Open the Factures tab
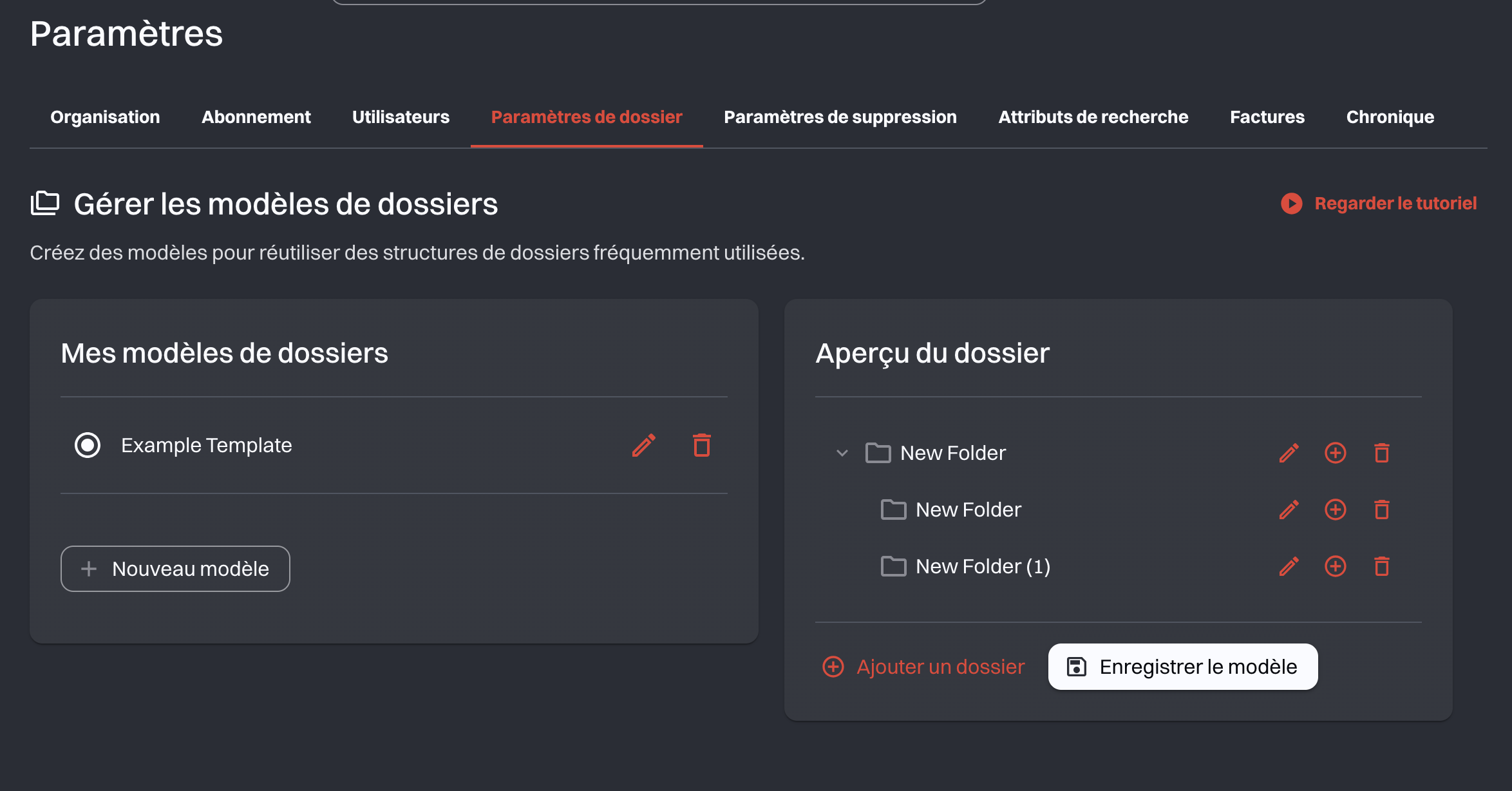Image resolution: width=1512 pixels, height=791 pixels. point(1267,117)
